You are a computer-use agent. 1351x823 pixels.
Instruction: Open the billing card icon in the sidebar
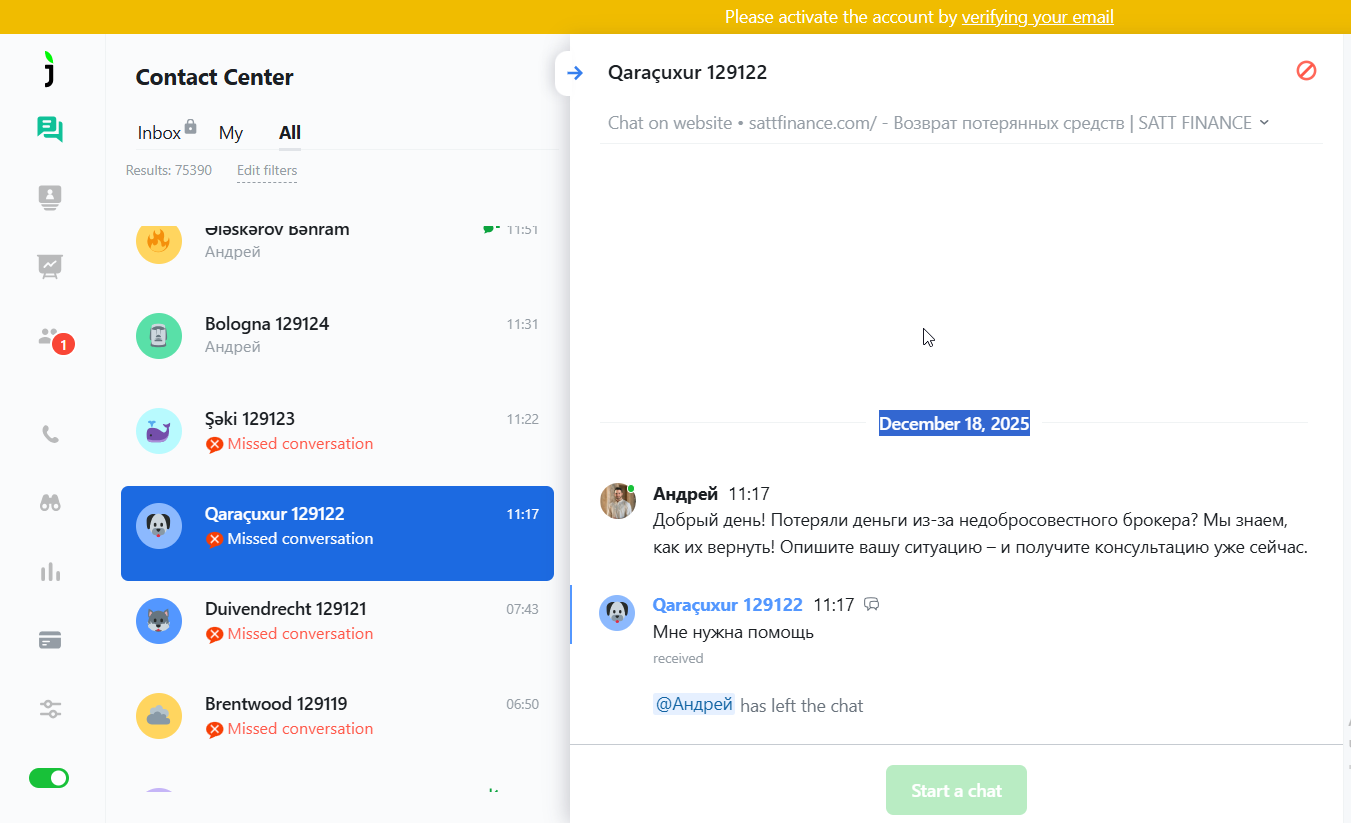50,641
